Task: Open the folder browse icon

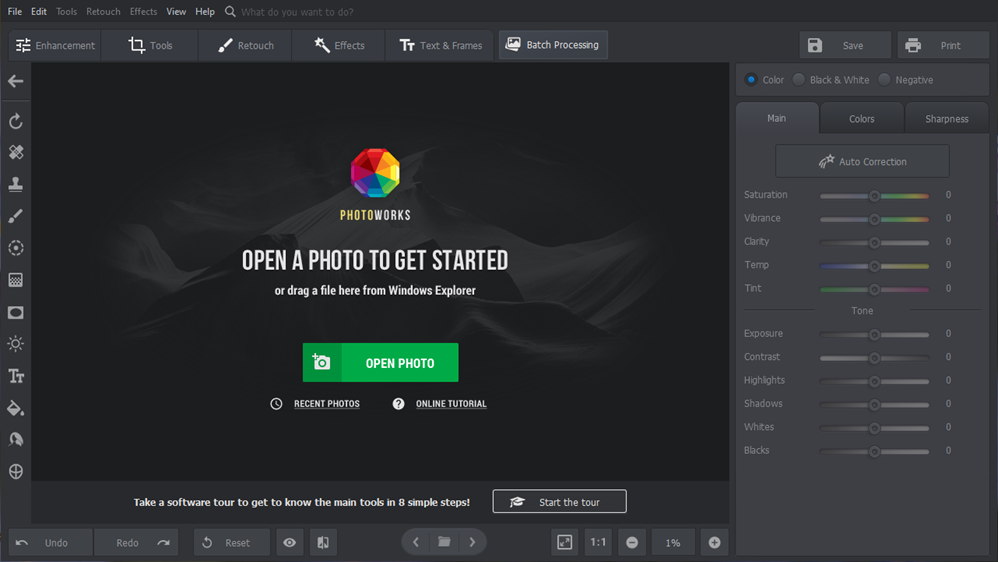Action: coord(444,542)
